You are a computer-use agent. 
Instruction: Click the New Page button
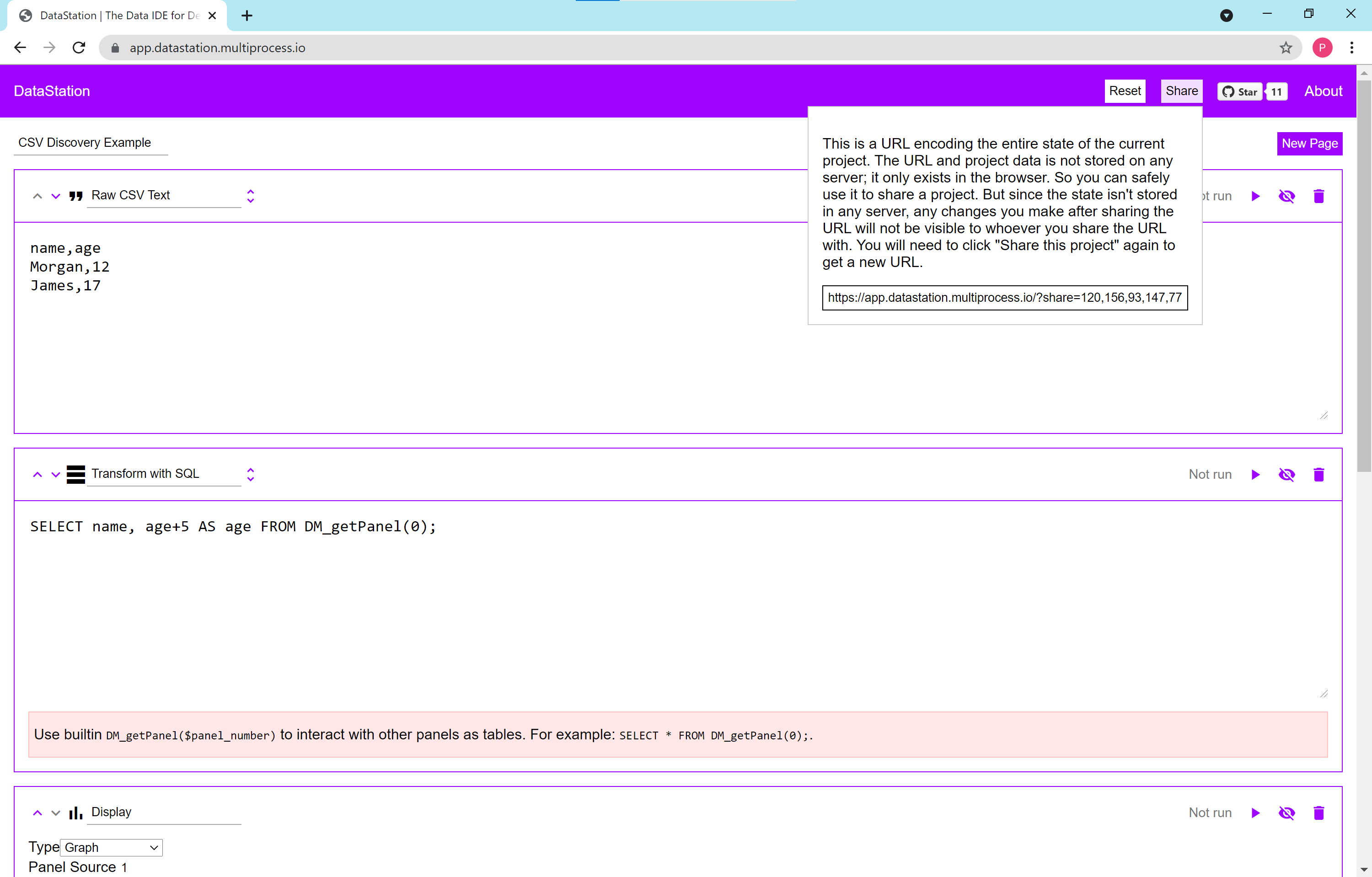click(1309, 144)
